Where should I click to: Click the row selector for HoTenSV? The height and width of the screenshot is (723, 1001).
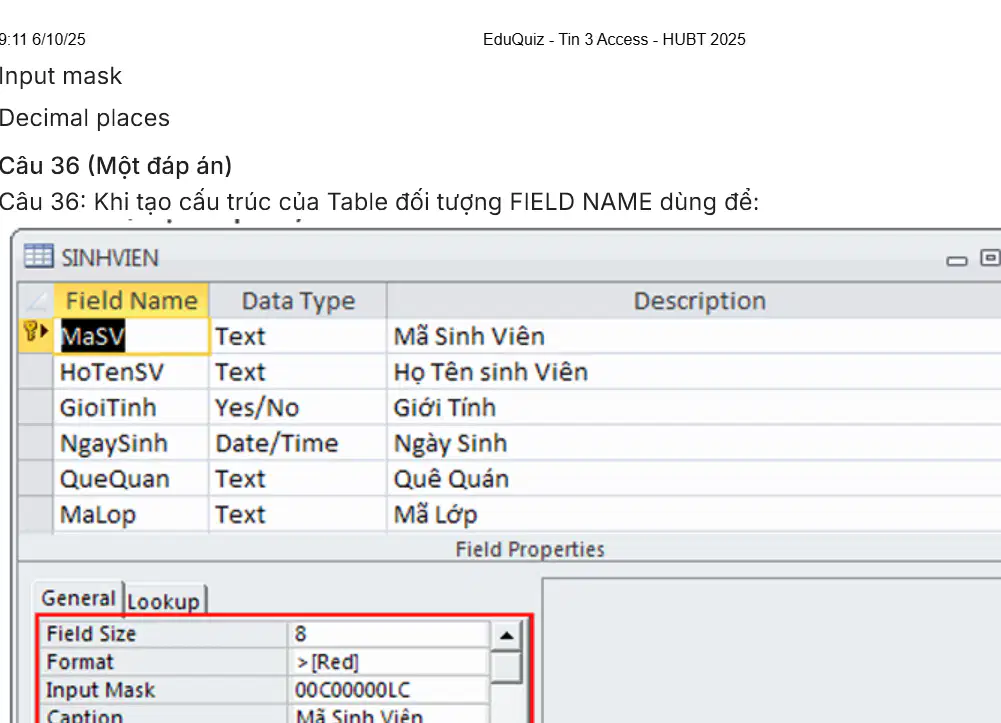coord(36,372)
